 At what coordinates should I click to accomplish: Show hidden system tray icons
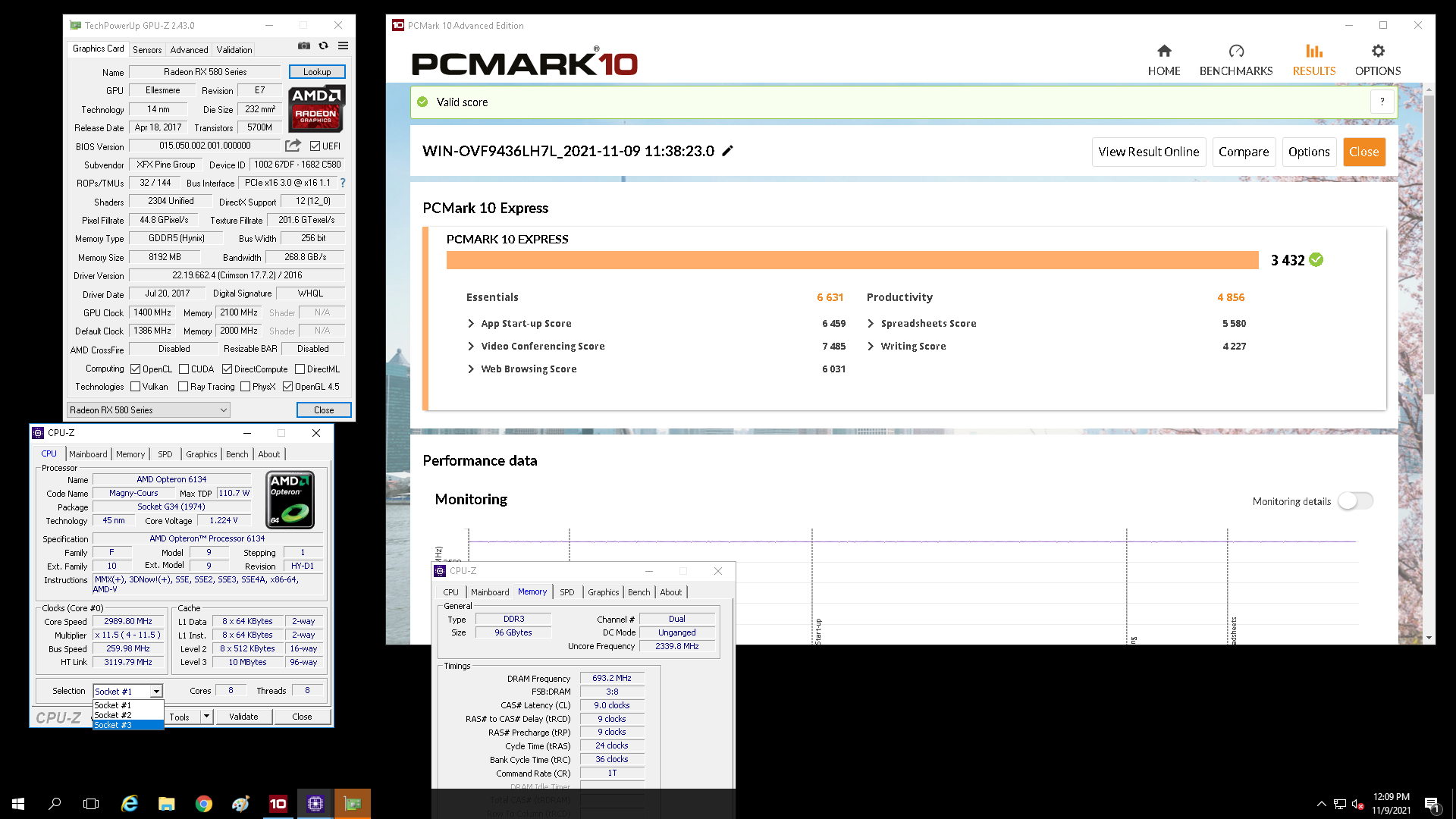coord(1322,804)
